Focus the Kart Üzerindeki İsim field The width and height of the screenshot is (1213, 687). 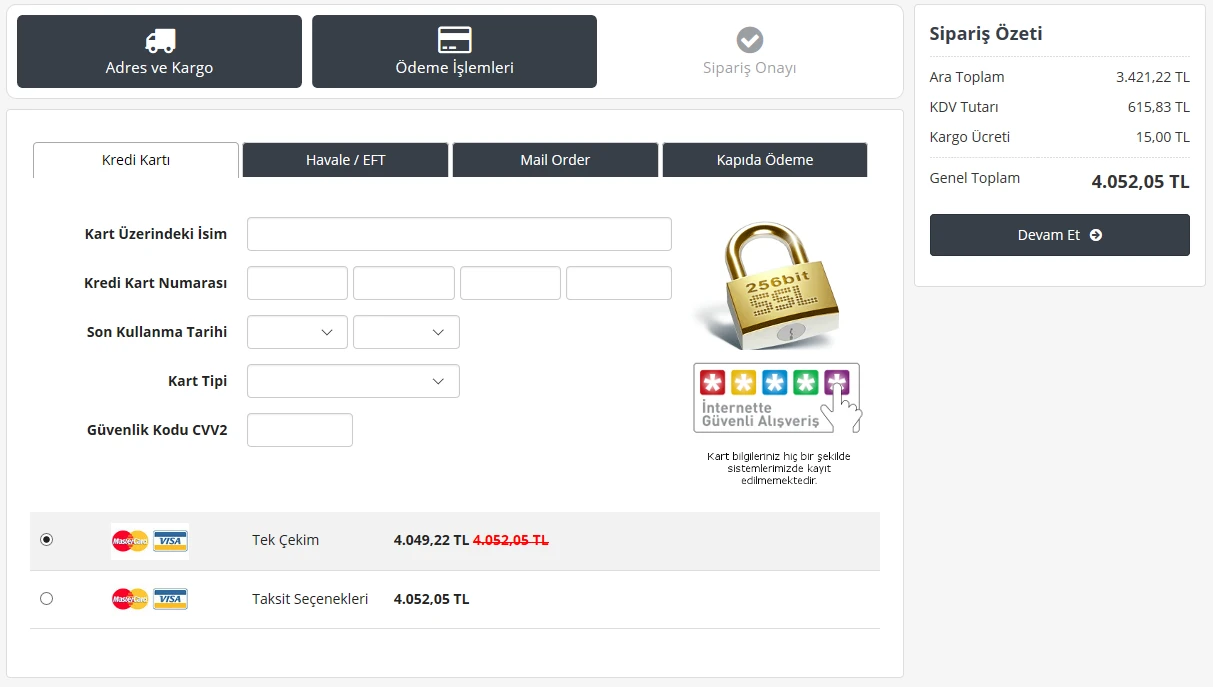(x=459, y=234)
